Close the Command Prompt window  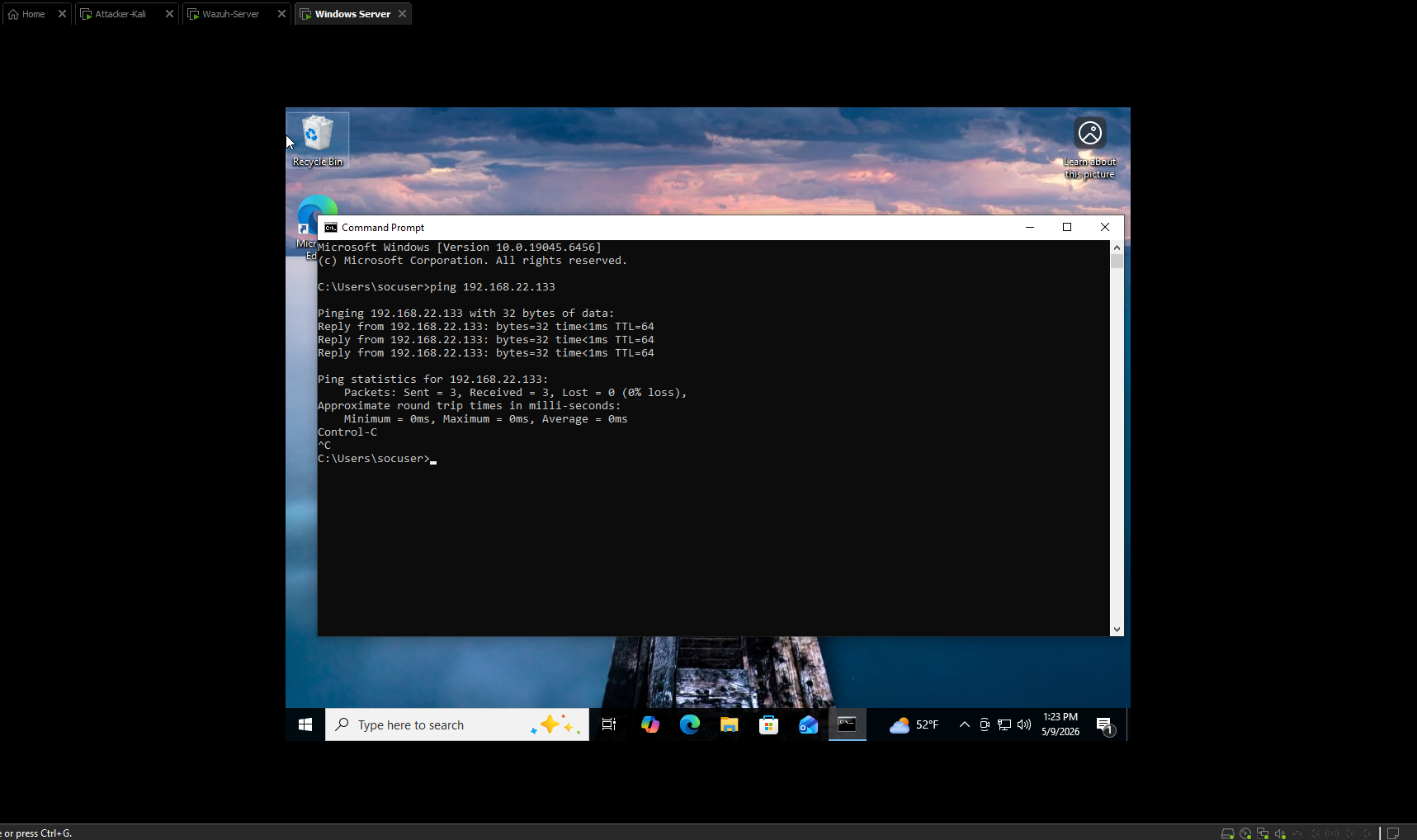[x=1105, y=227]
